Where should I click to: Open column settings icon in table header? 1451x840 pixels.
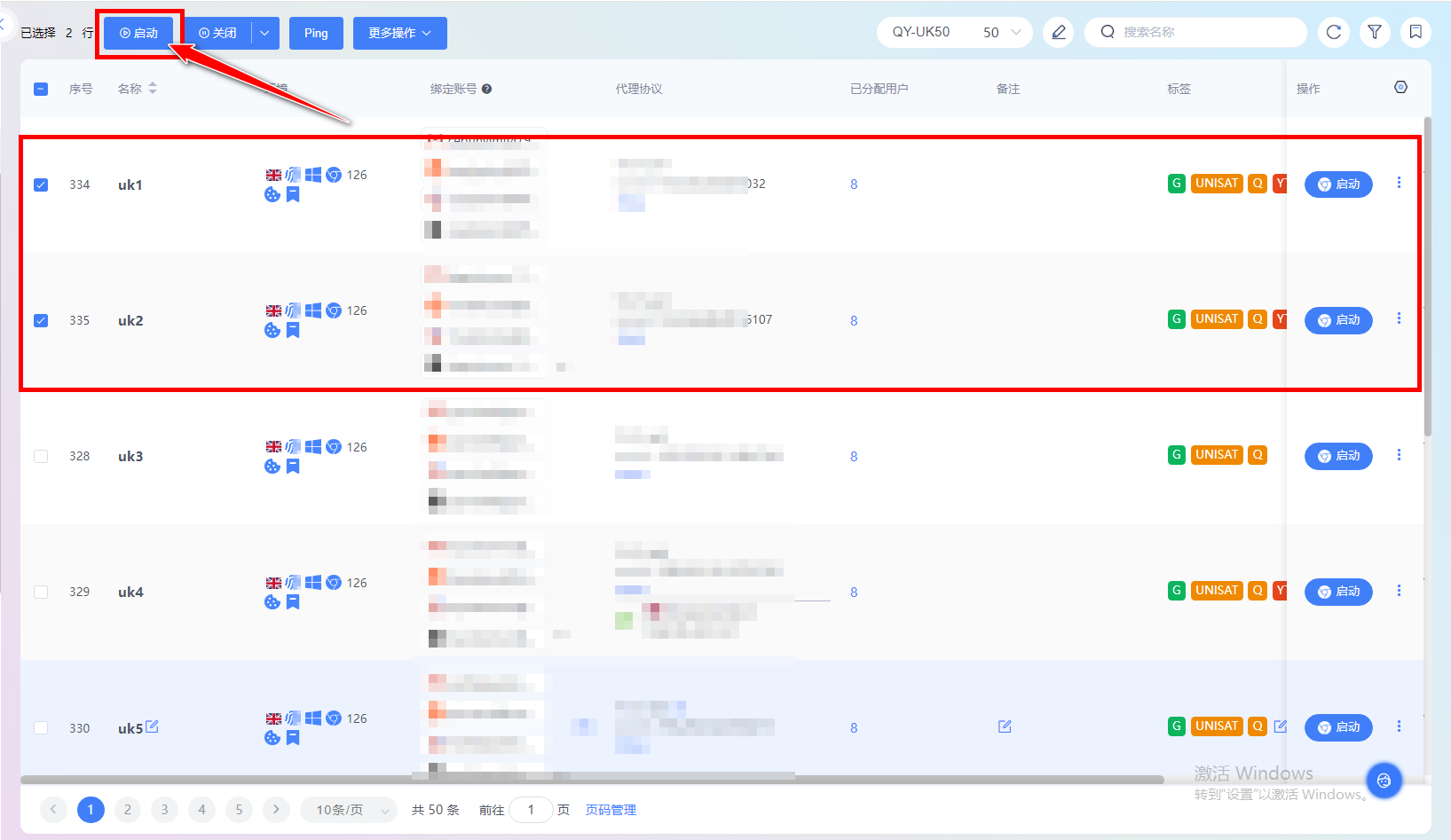(x=1400, y=87)
